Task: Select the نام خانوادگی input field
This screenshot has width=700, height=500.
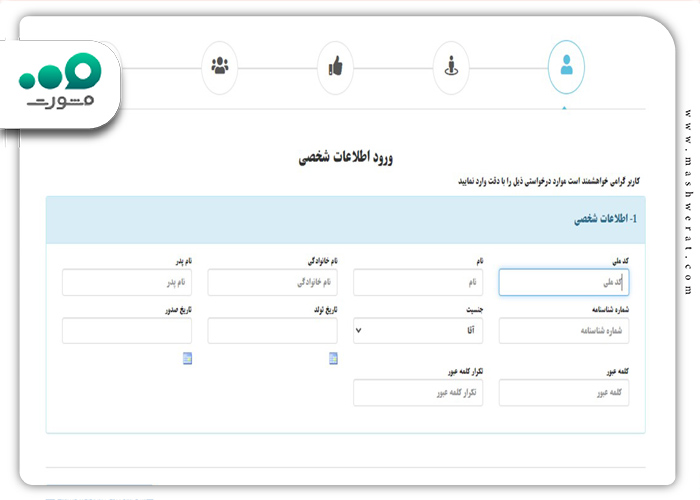Action: [272, 282]
